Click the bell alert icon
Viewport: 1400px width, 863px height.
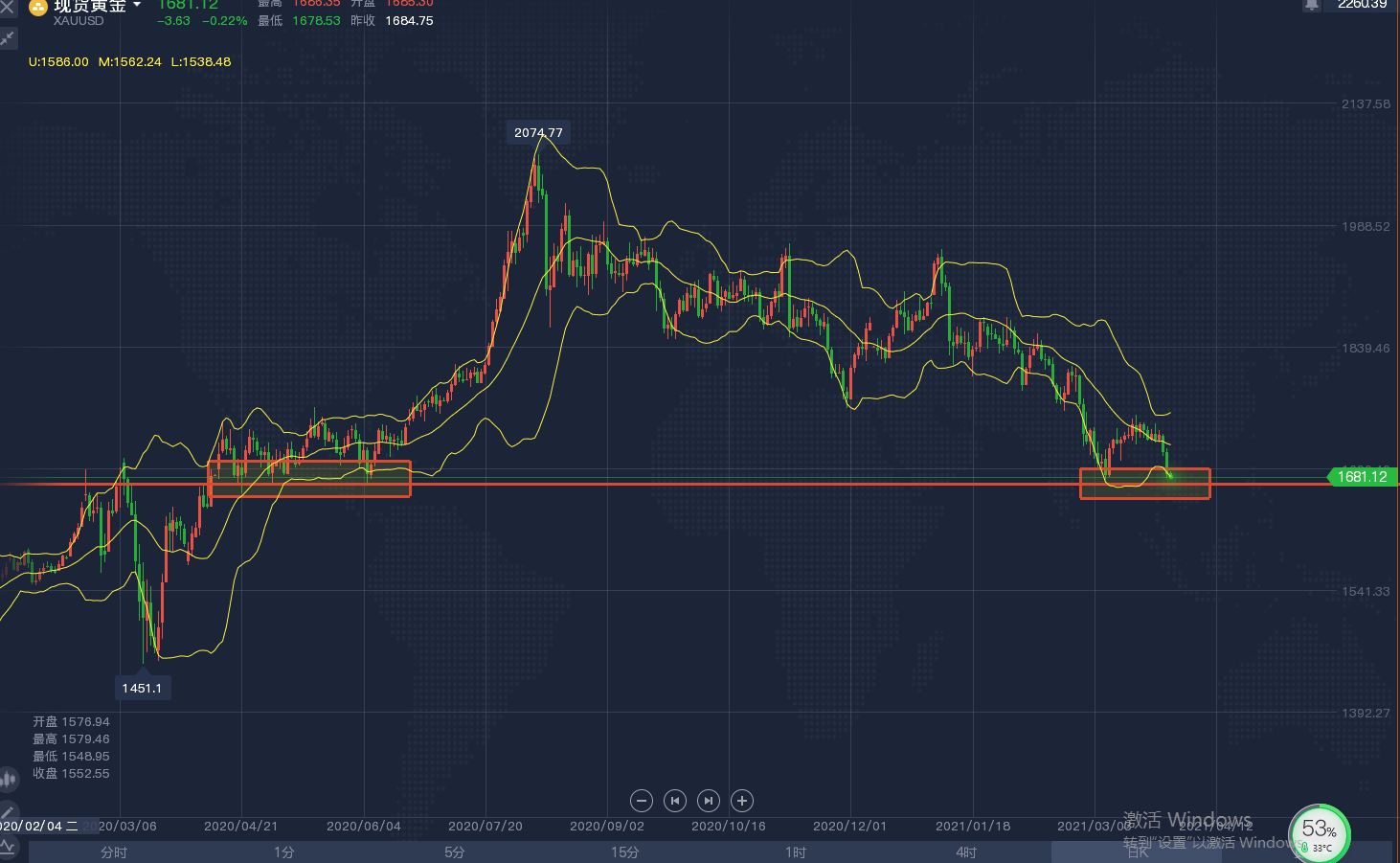tap(1312, 5)
